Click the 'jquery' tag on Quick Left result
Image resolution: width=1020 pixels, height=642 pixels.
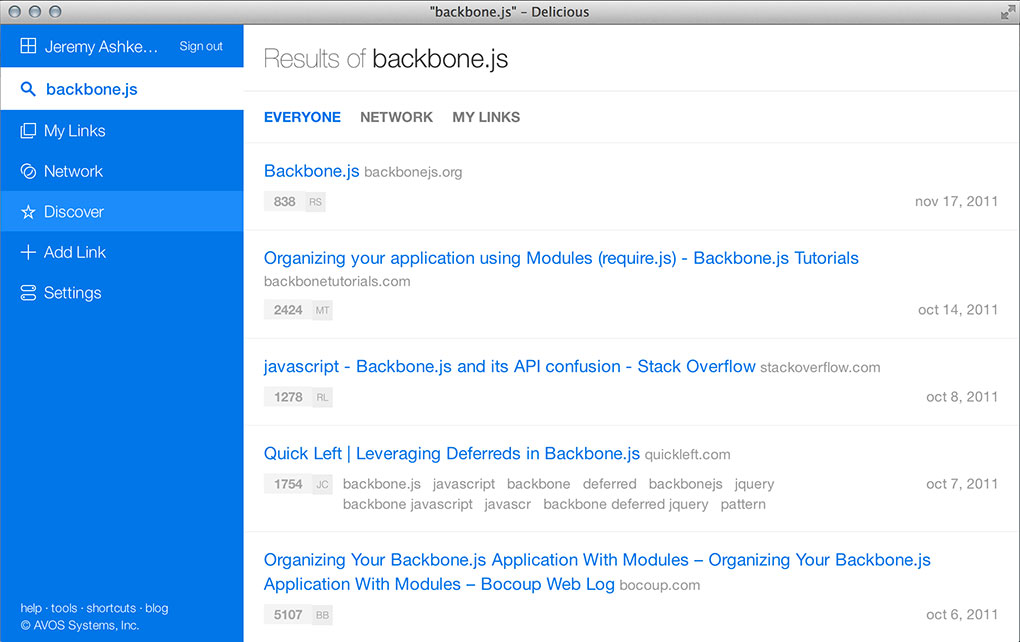point(754,484)
